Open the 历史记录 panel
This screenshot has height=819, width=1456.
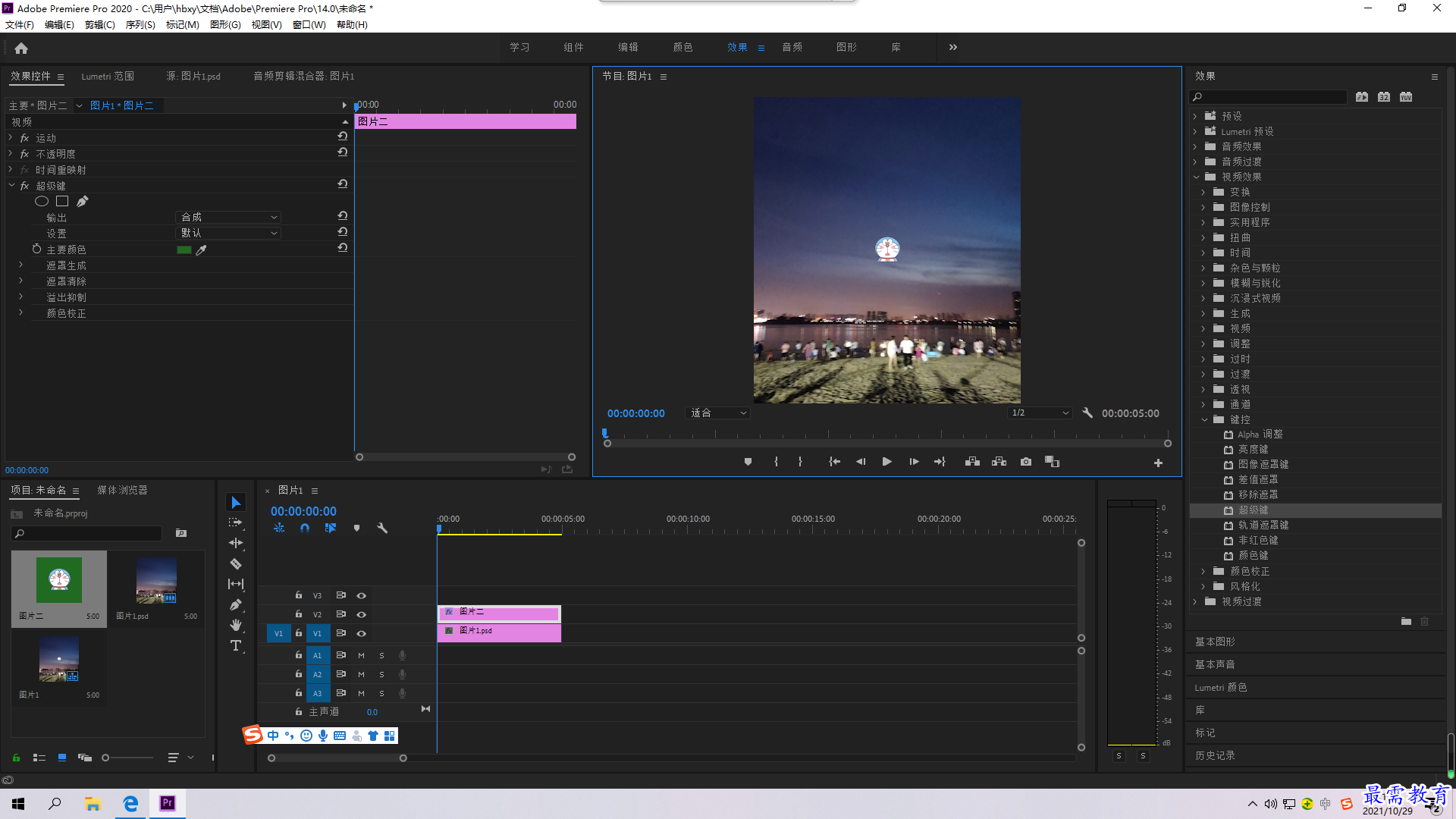(x=1215, y=755)
